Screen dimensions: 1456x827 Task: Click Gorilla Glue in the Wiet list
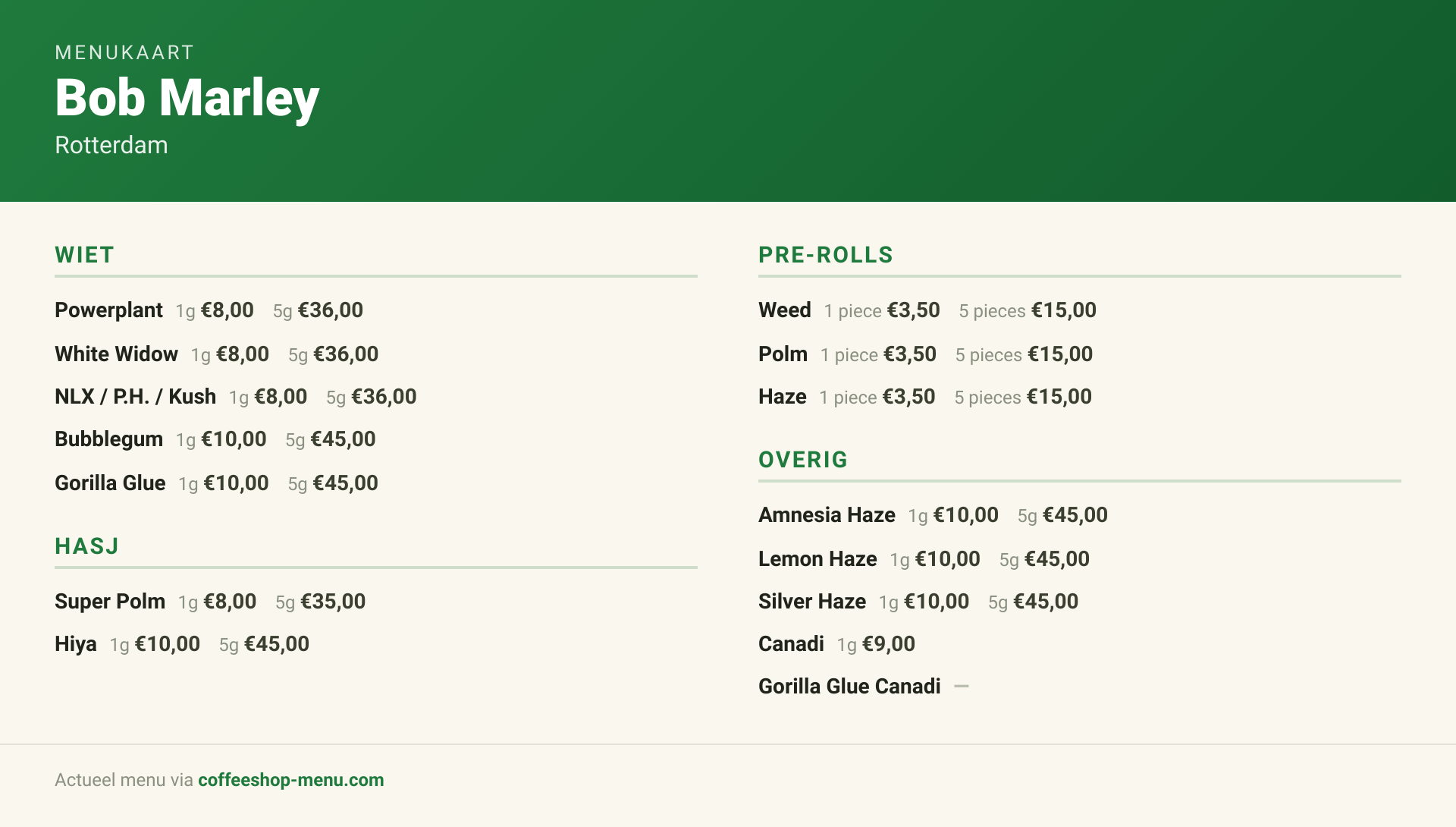[x=110, y=483]
